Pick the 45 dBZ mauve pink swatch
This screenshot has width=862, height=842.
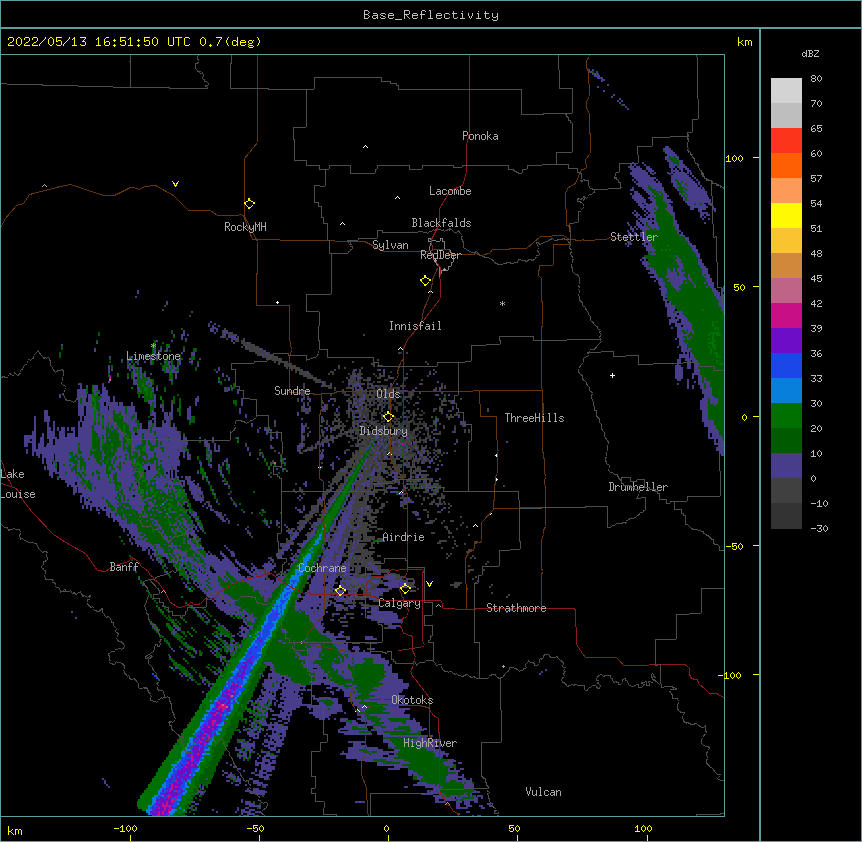tap(786, 291)
